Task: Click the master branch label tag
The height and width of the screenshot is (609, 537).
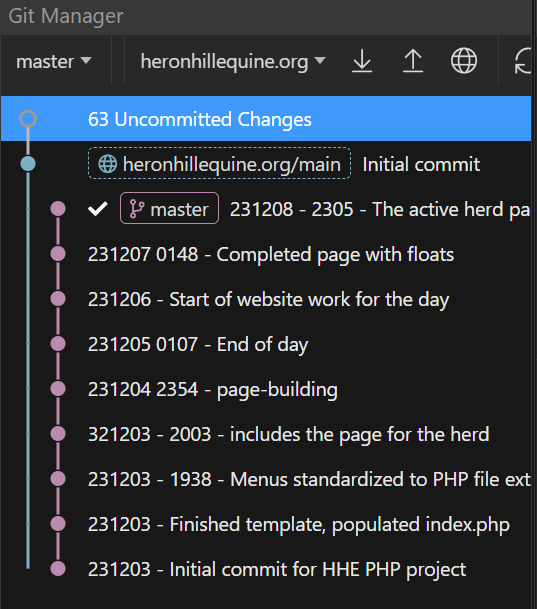Action: click(x=169, y=209)
